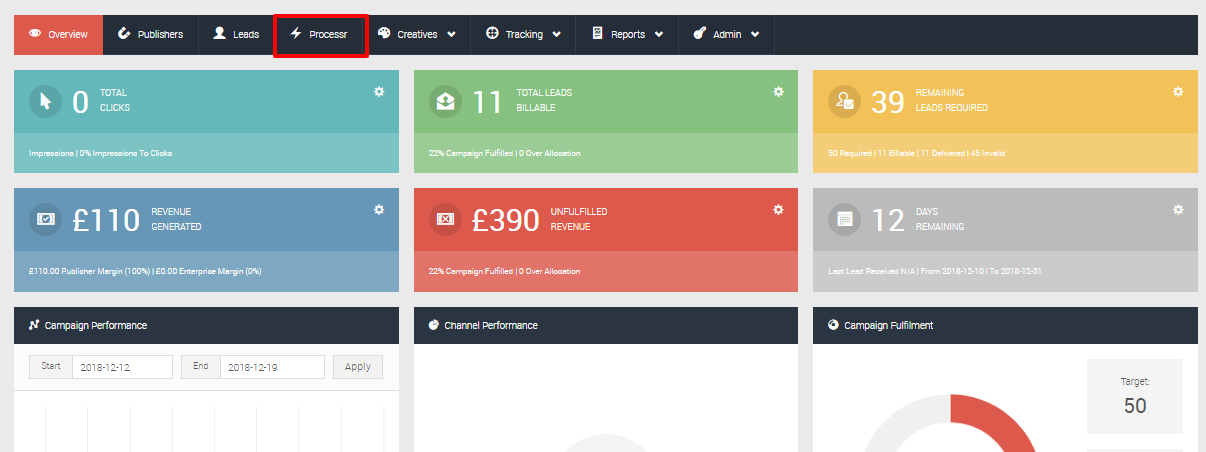This screenshot has width=1206, height=452.
Task: Click the money icon beside £110 revenue
Action: (45, 219)
